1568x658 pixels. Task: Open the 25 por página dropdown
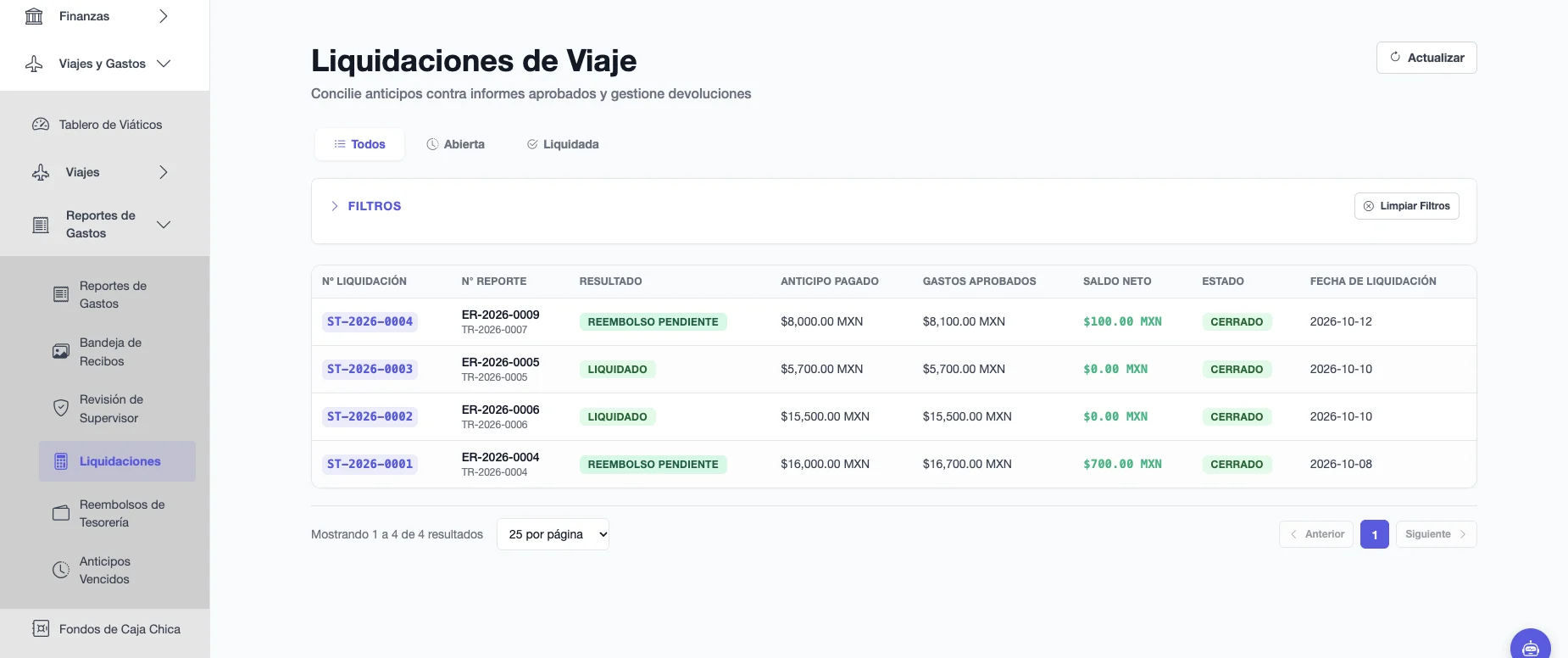click(553, 534)
